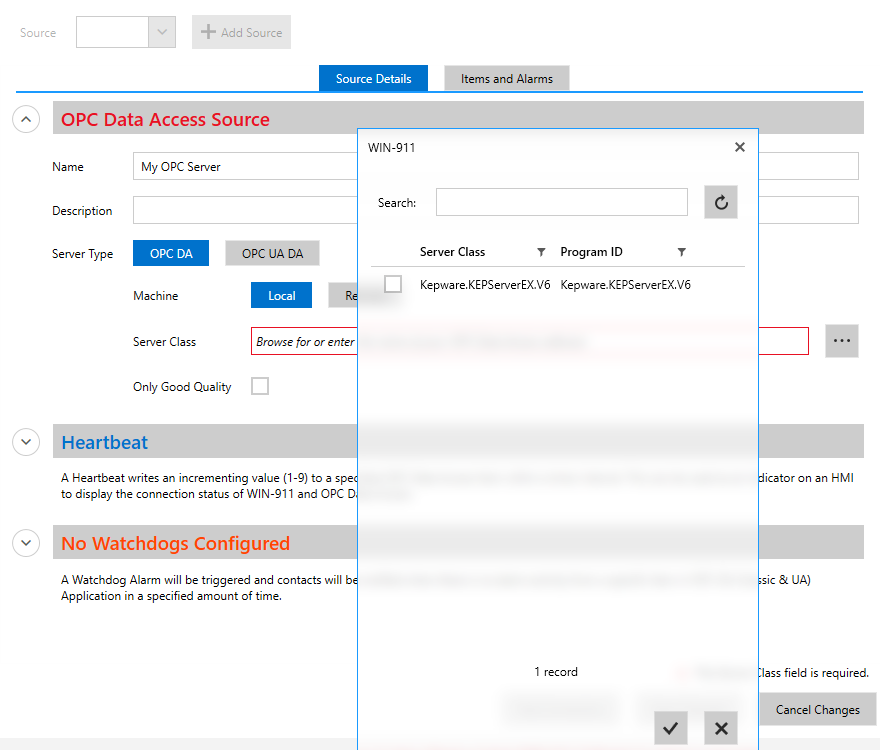The width and height of the screenshot is (880, 750).
Task: Select the Kepware.KEPServerEX.V6 Server Class cell
Action: click(485, 285)
